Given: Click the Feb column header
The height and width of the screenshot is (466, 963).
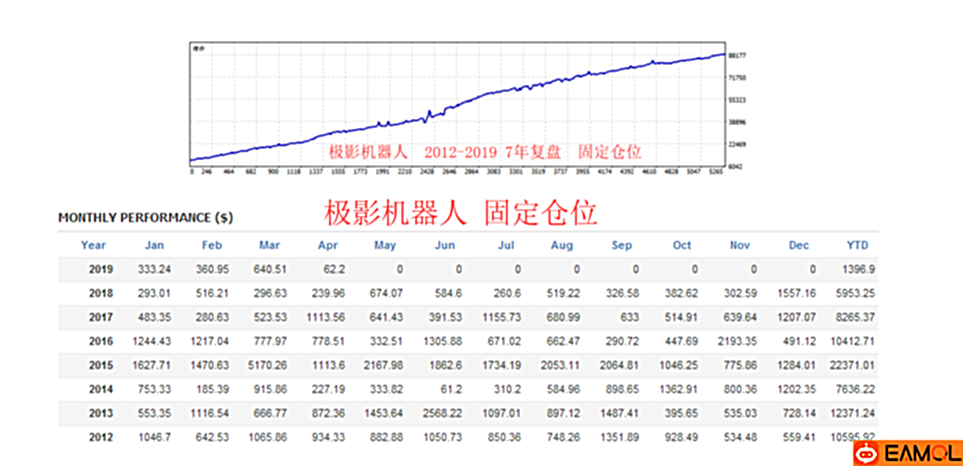Looking at the screenshot, I should (x=212, y=246).
